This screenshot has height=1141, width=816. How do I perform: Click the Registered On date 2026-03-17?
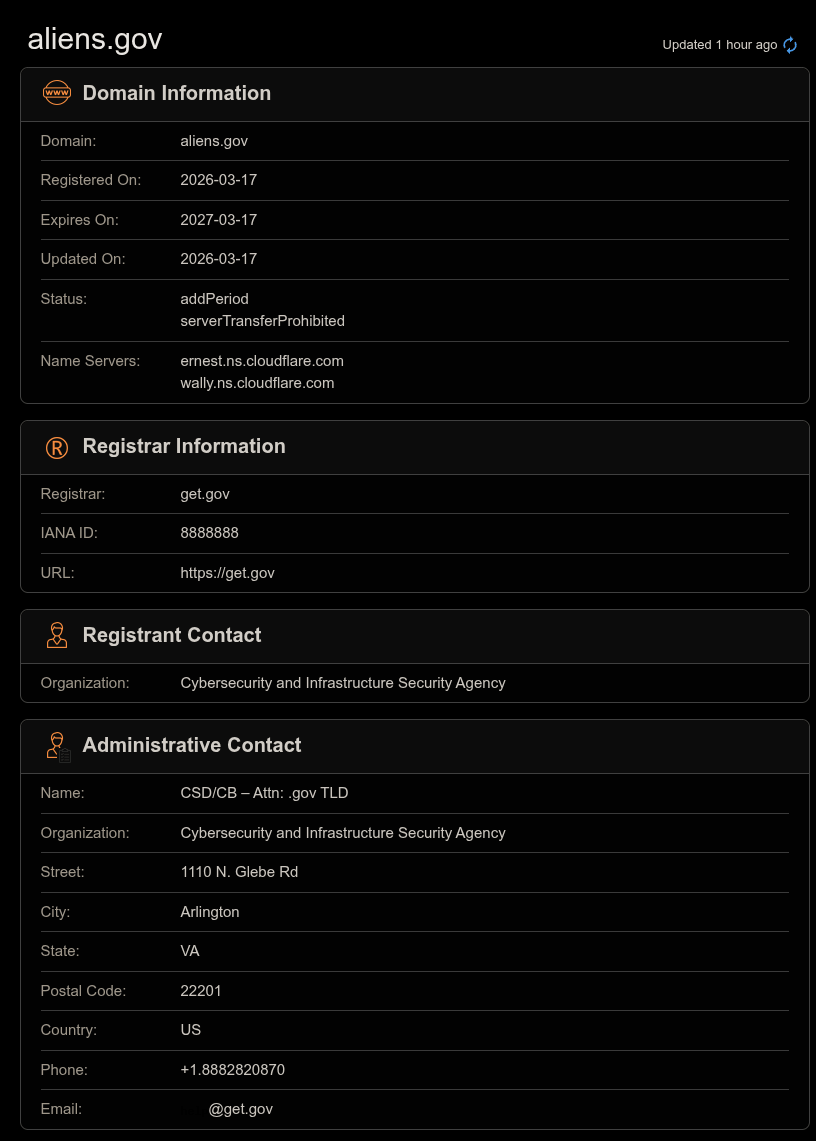click(218, 180)
